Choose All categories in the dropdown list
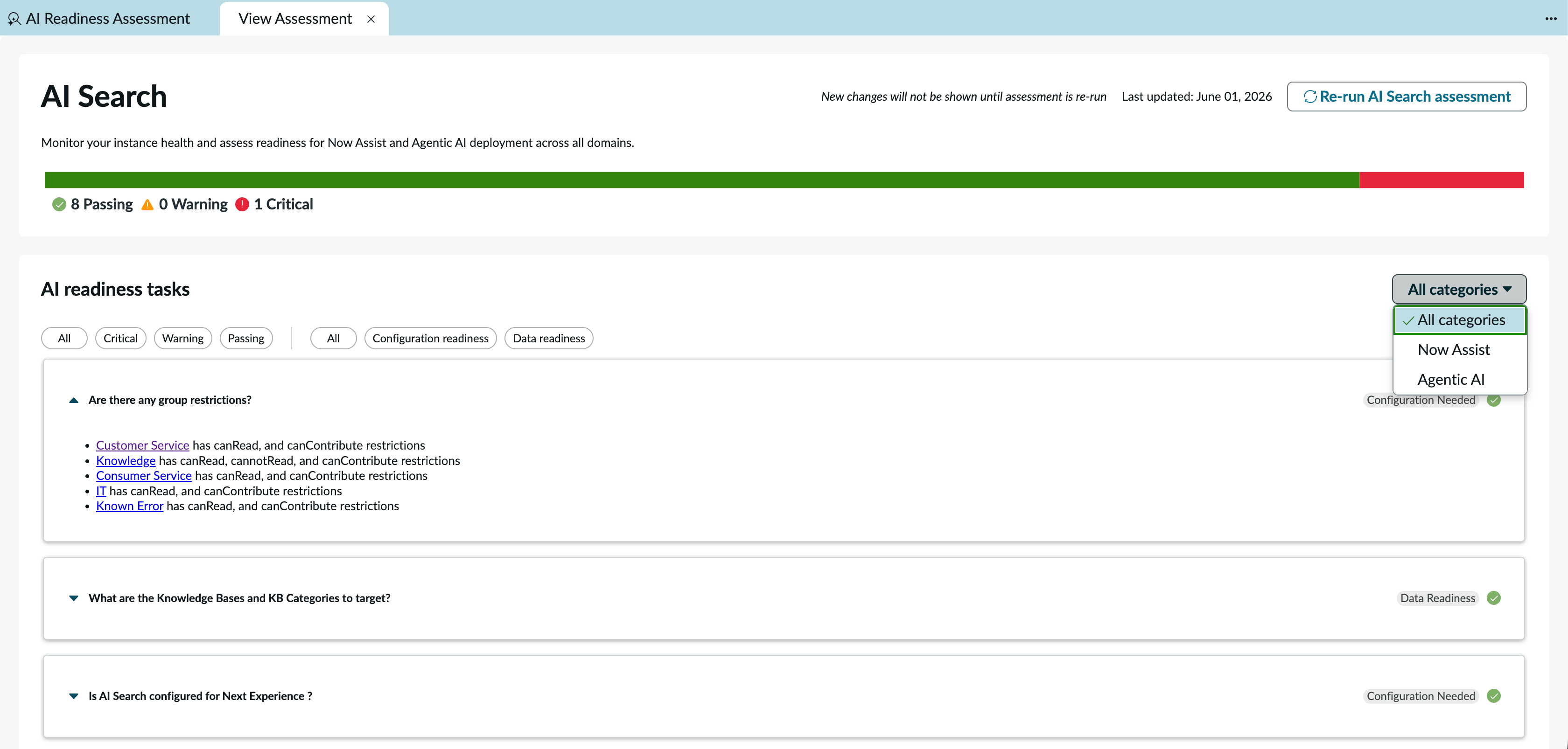This screenshot has width=1568, height=749. click(1460, 320)
